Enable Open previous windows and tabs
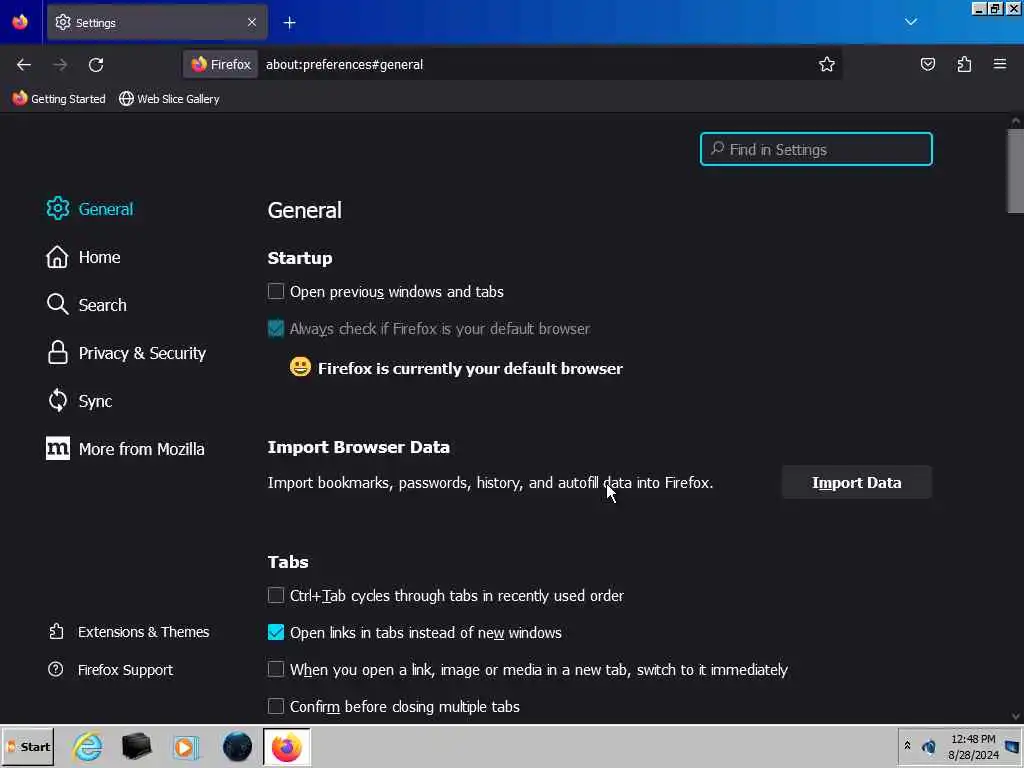Viewport: 1024px width, 768px height. tap(276, 291)
